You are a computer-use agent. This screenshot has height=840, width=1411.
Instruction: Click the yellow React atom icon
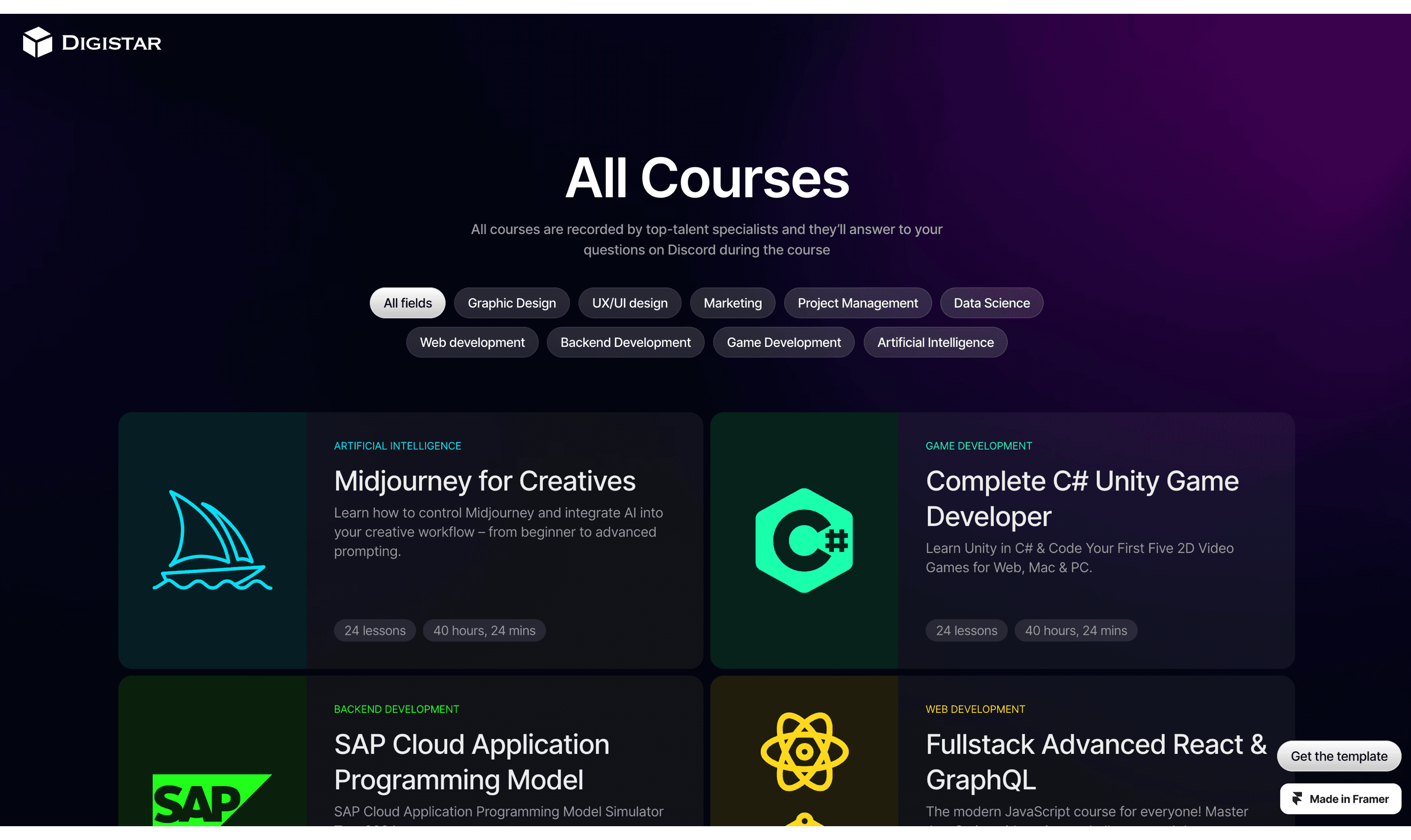(804, 751)
